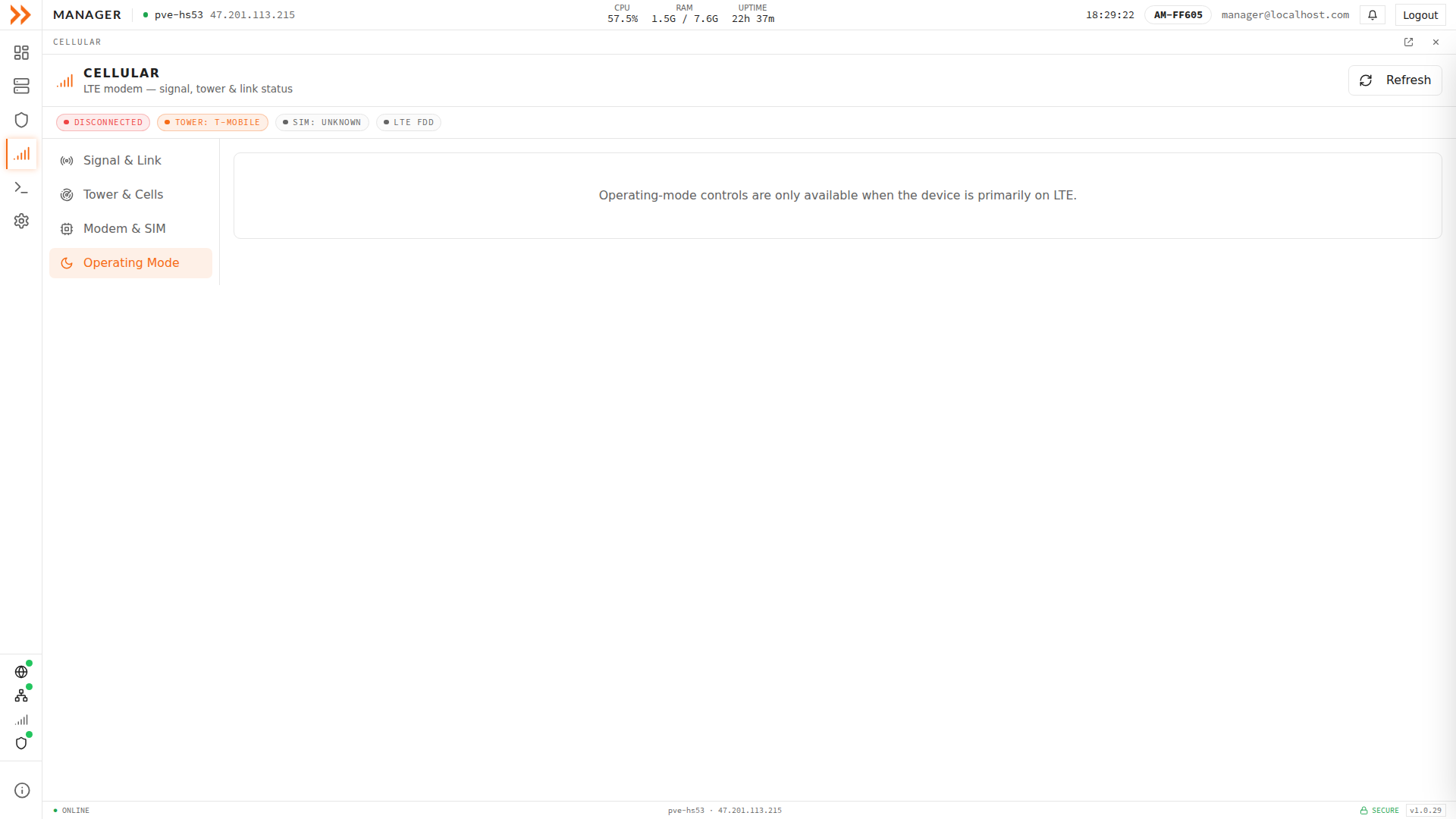The image size is (1456, 819).
Task: Log out using the Logout button
Action: click(1420, 15)
